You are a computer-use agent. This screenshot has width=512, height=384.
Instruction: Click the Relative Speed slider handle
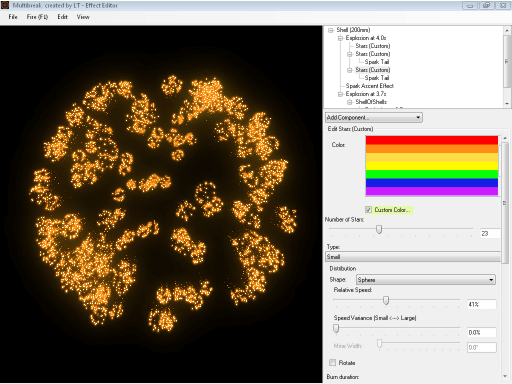(386, 300)
